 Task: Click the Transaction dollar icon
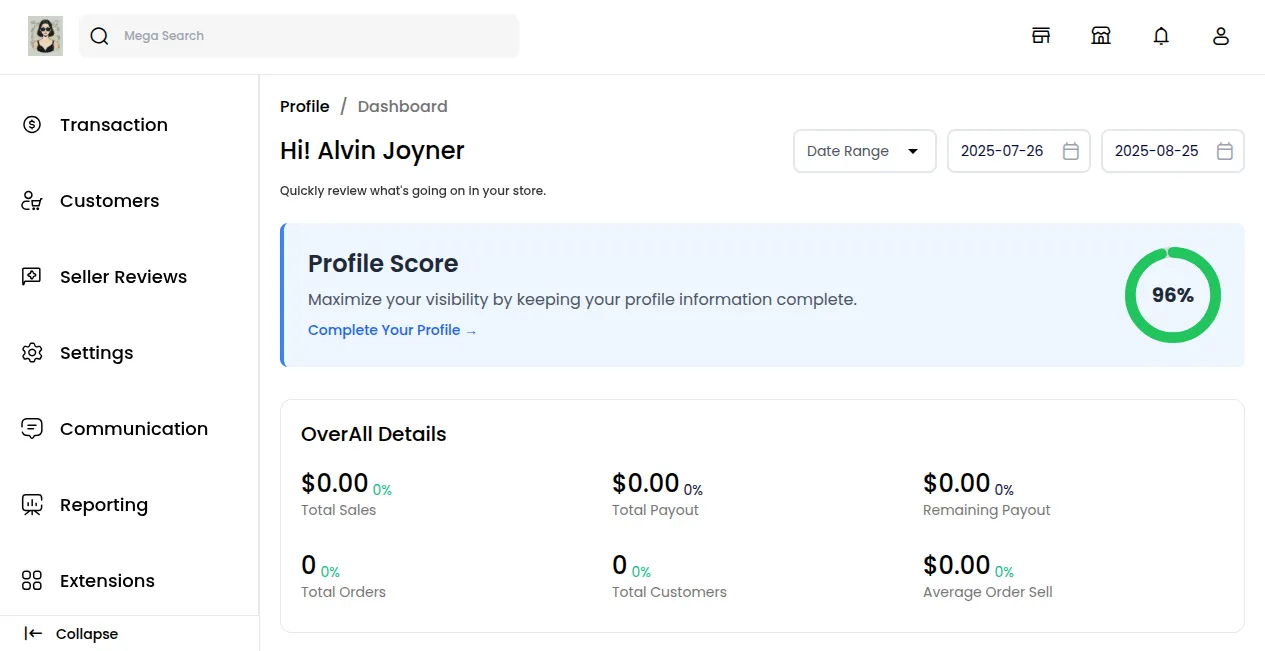click(32, 125)
